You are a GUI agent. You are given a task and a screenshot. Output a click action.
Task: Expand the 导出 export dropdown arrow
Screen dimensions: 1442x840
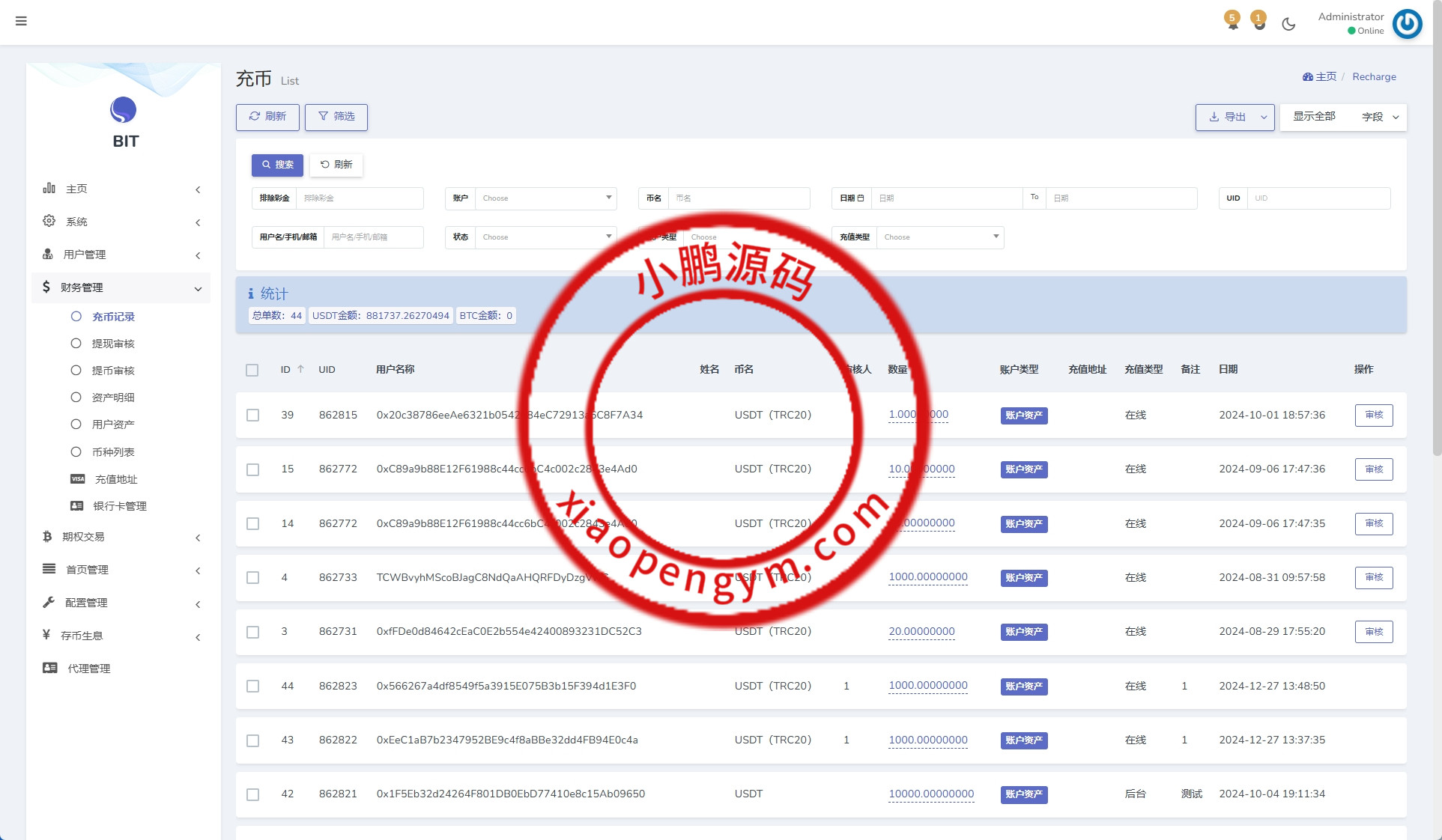(1264, 118)
